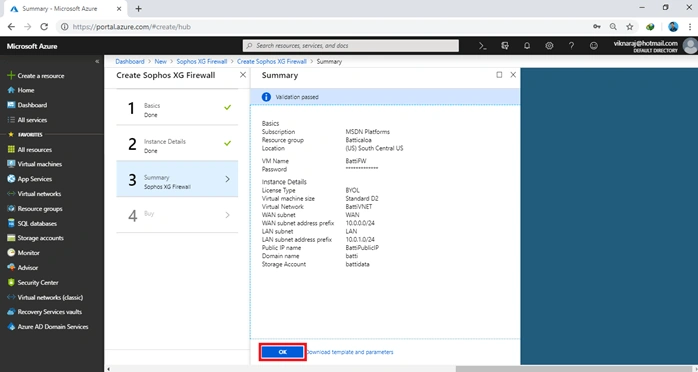Click the Advisor icon
The width and height of the screenshot is (698, 372).
[11, 267]
